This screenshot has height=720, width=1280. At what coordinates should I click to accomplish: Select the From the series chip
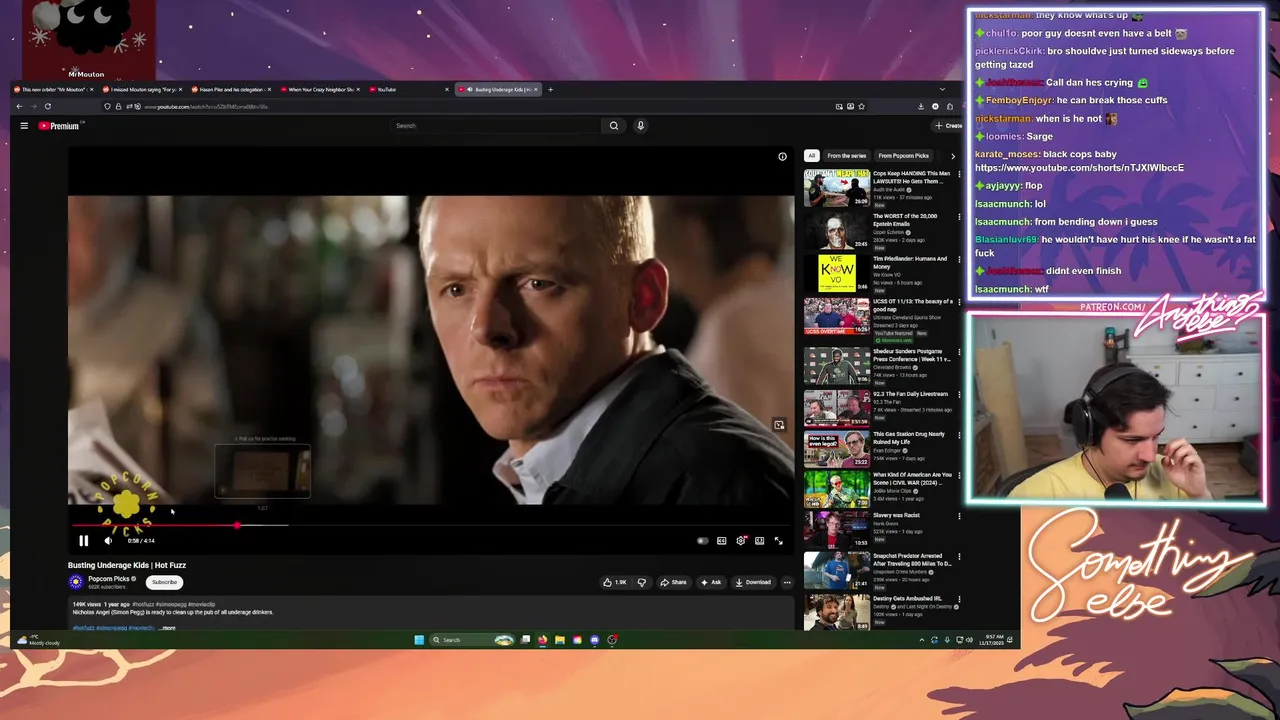(x=846, y=156)
